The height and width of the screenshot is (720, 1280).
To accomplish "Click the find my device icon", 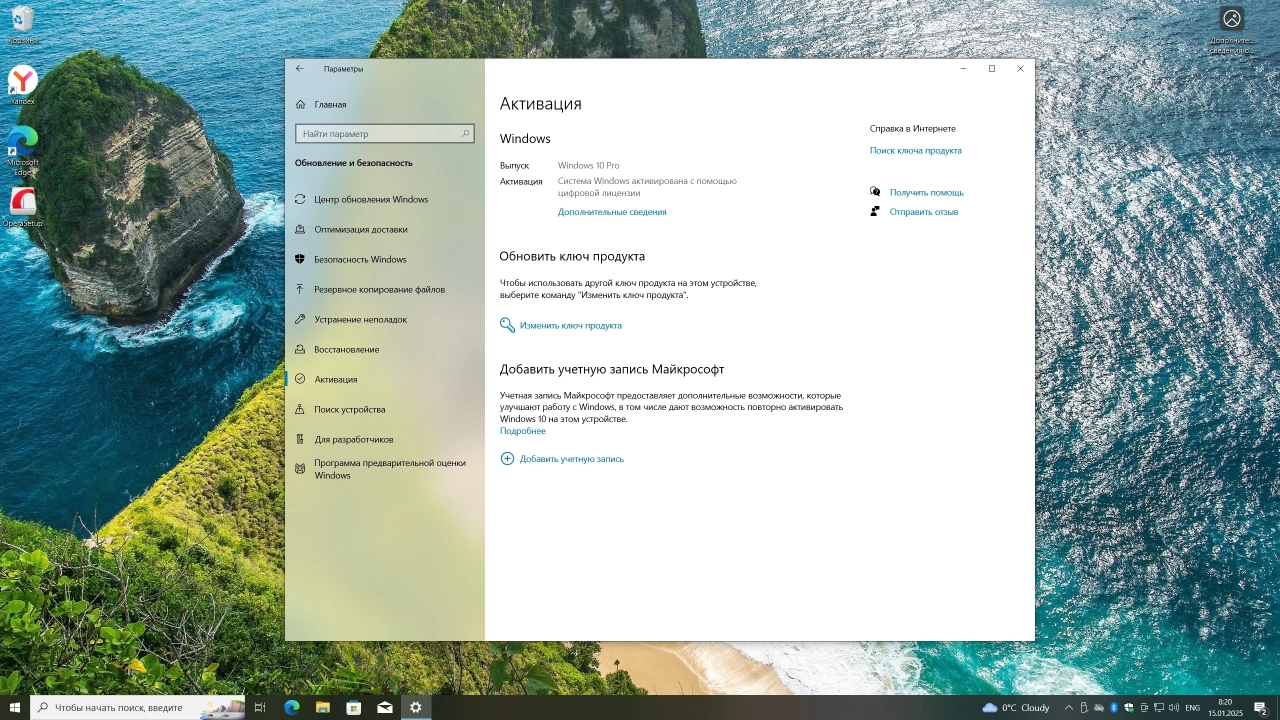I will [x=300, y=409].
